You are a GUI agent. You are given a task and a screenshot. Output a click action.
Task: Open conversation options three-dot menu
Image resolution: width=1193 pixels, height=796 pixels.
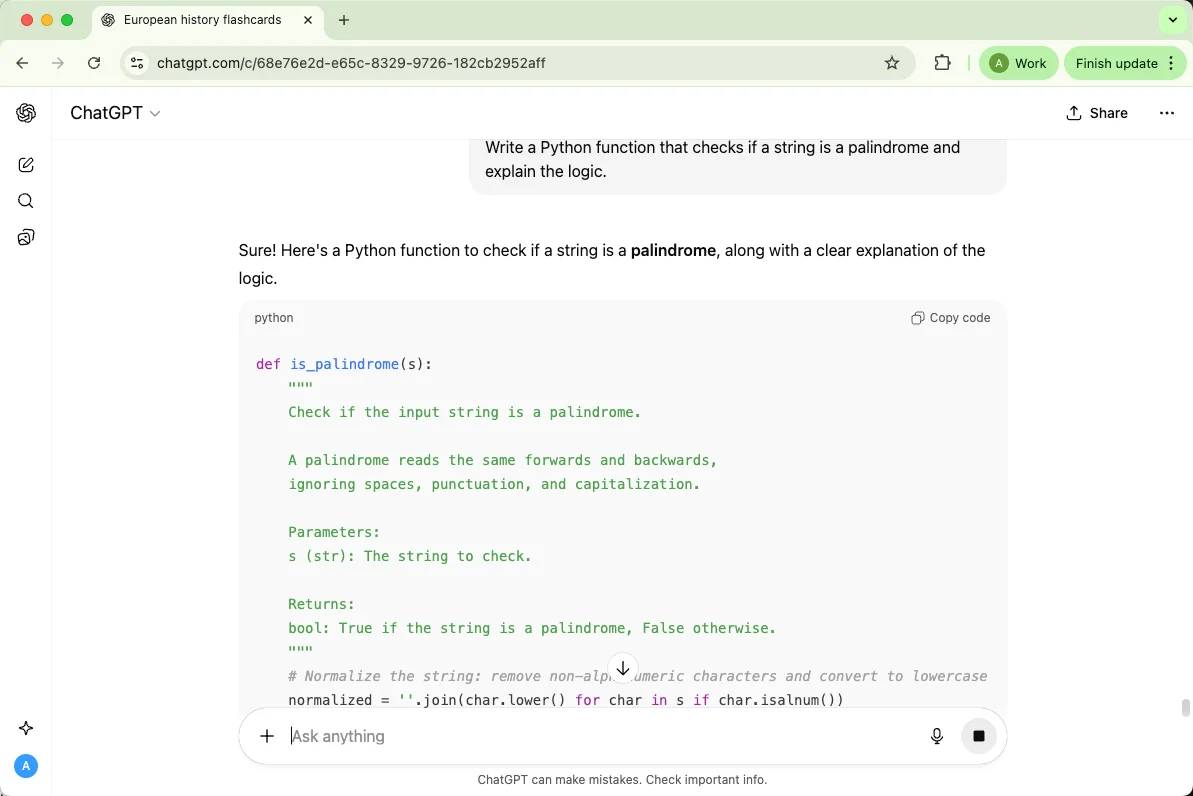[1167, 113]
